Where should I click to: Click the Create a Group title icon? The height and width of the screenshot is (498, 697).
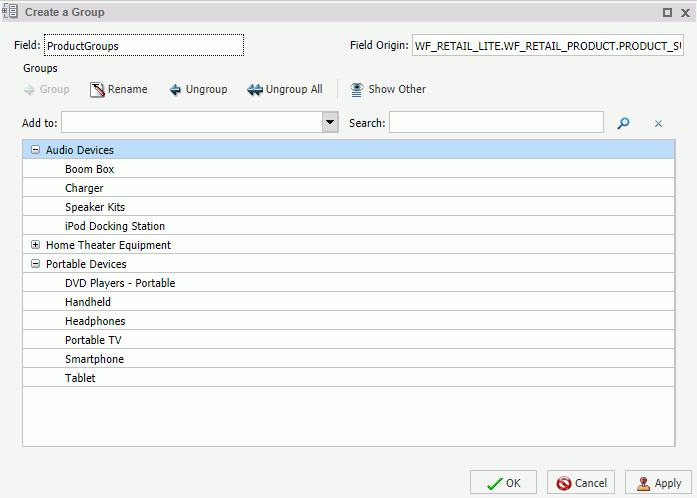[10, 11]
